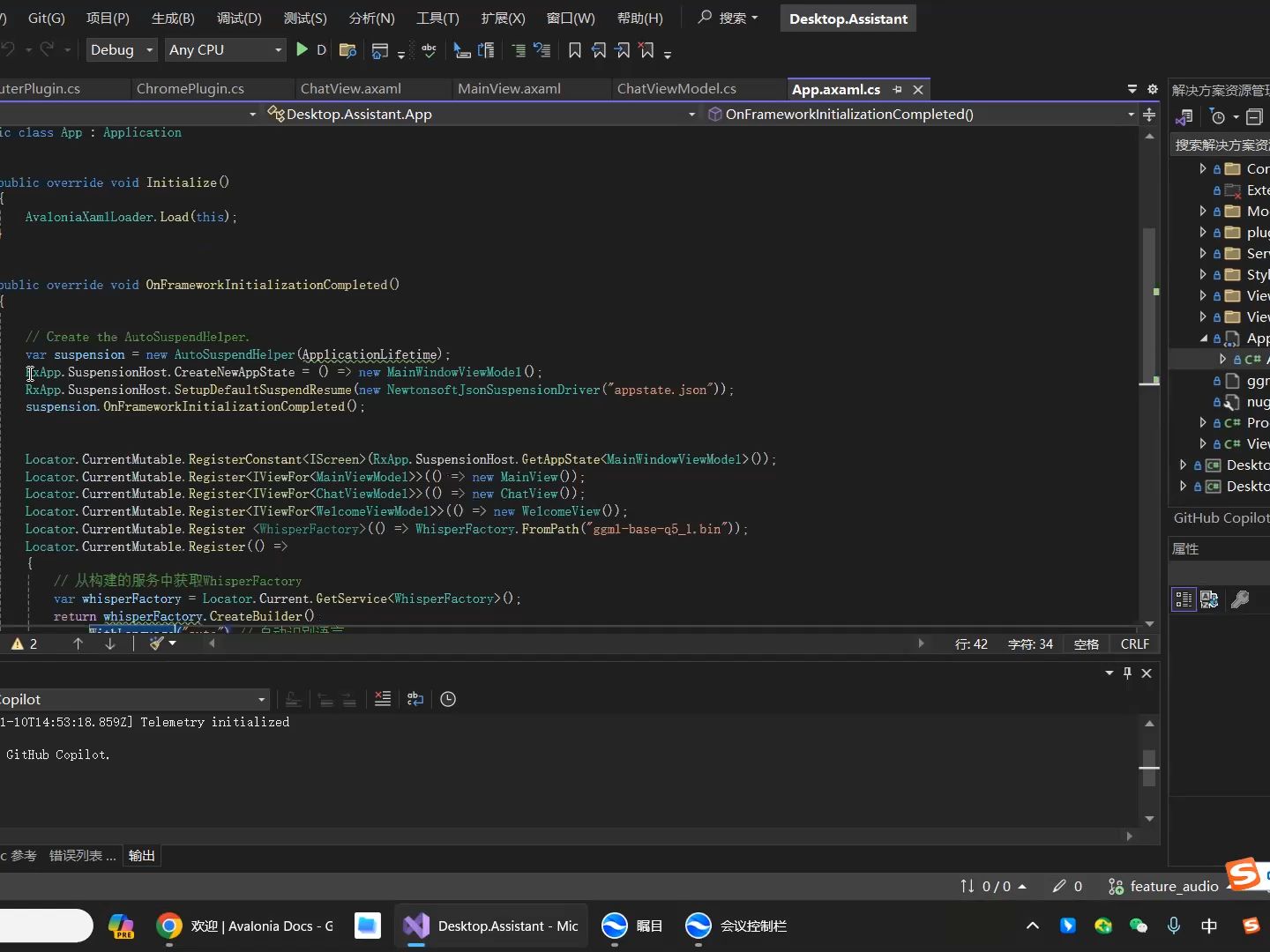Image resolution: width=1270 pixels, height=952 pixels.
Task: Click the green Start debugging arrow
Action: [302, 50]
